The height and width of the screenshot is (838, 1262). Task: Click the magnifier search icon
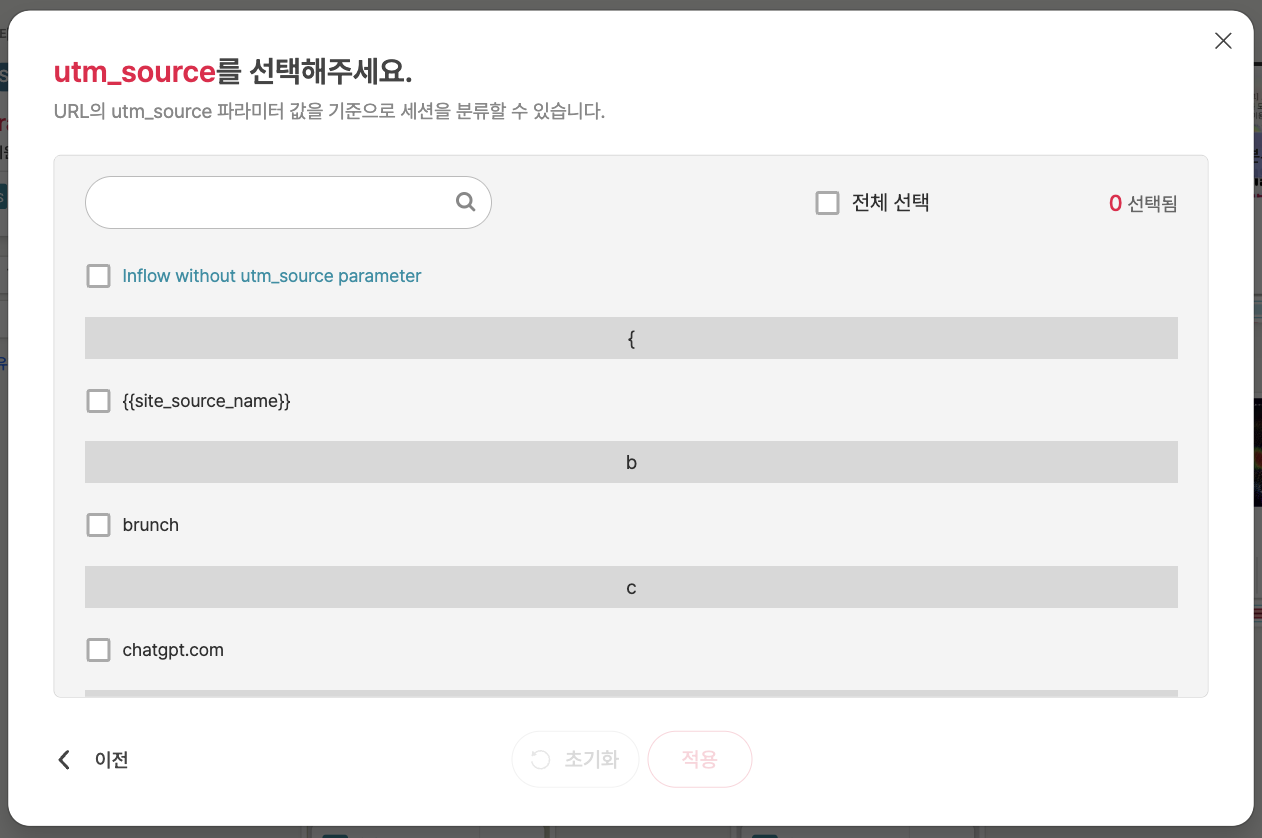click(x=465, y=202)
